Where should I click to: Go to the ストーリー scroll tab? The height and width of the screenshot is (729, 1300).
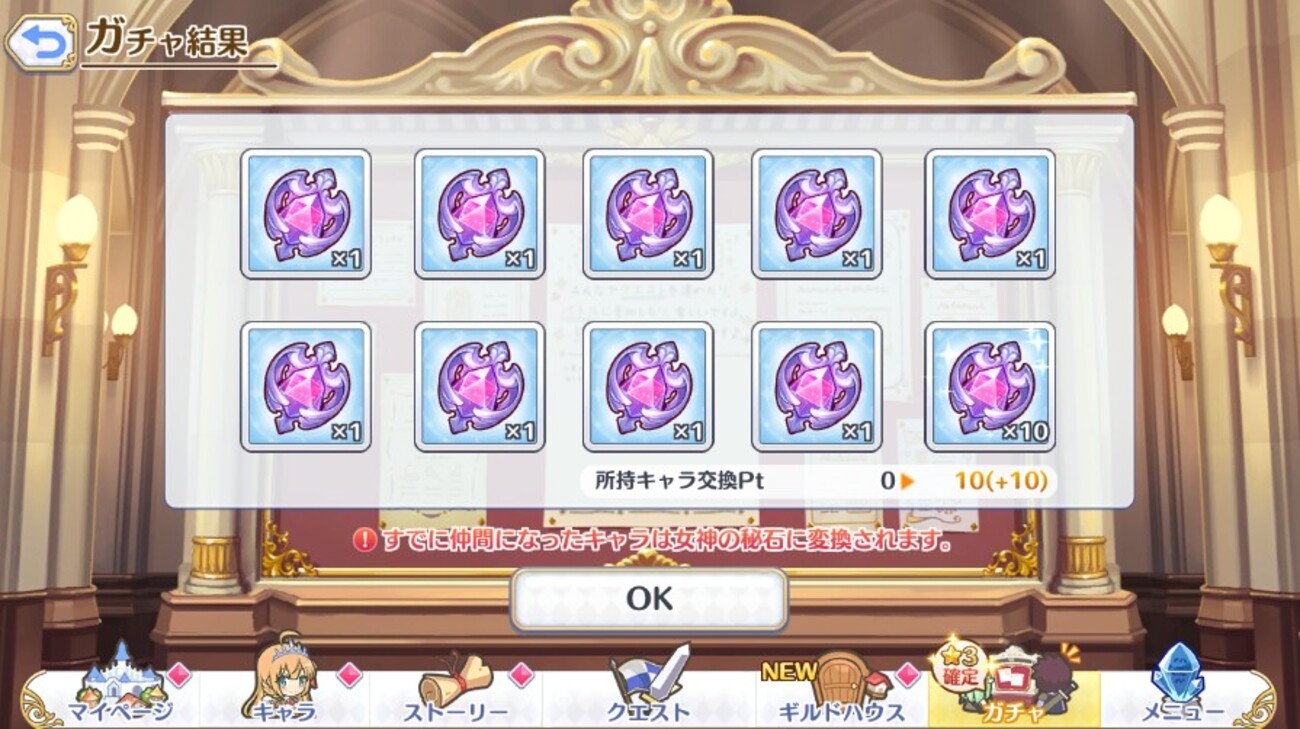tap(456, 688)
